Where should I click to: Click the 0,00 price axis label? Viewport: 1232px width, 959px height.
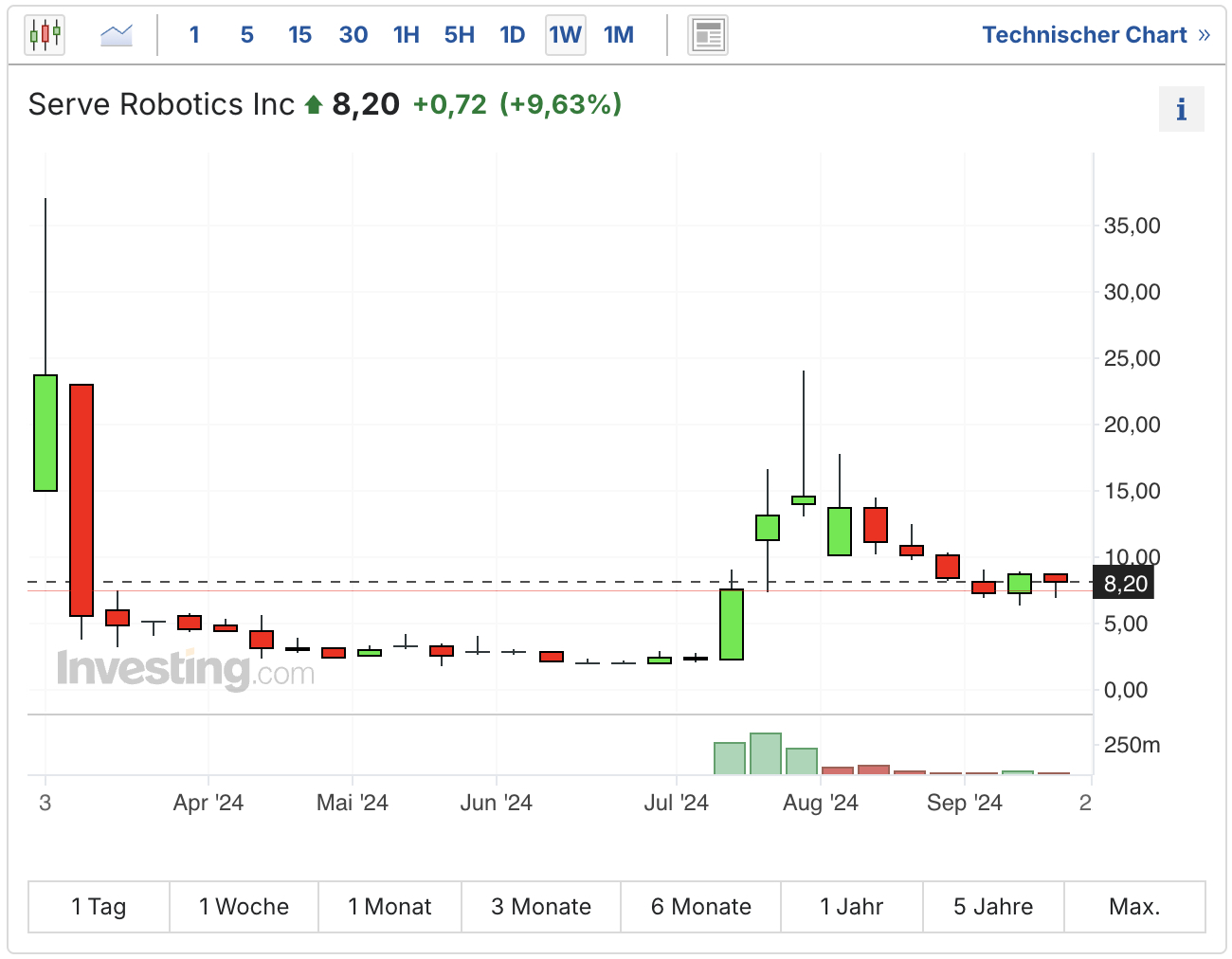pyautogui.click(x=1126, y=690)
